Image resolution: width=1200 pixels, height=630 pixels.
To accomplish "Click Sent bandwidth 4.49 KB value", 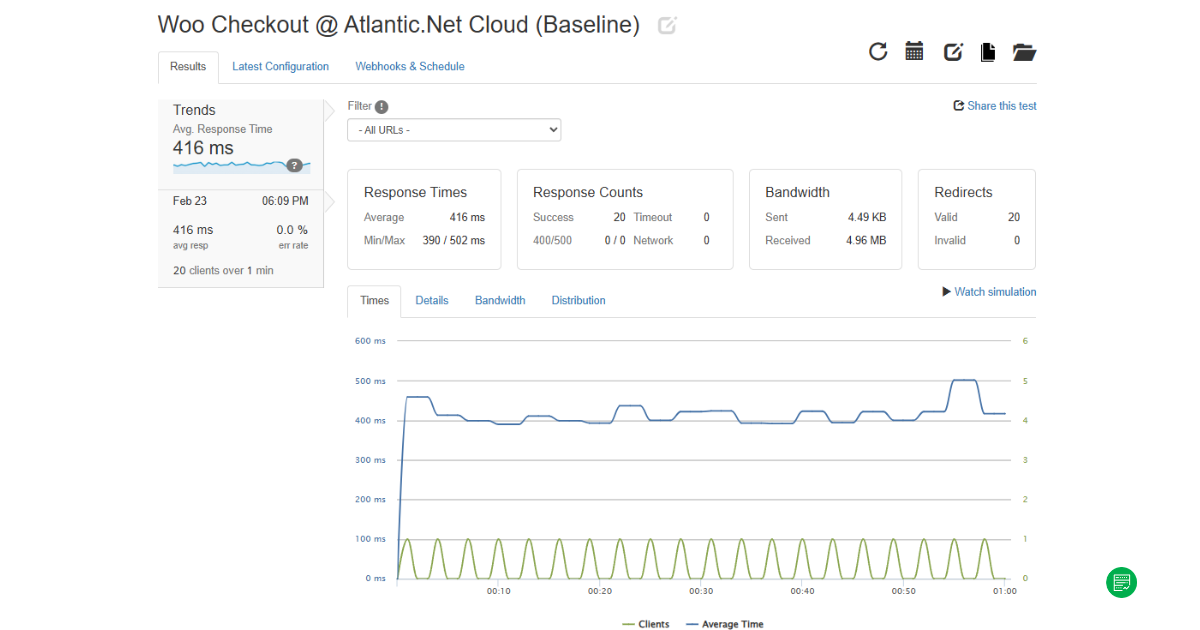I will [x=867, y=218].
